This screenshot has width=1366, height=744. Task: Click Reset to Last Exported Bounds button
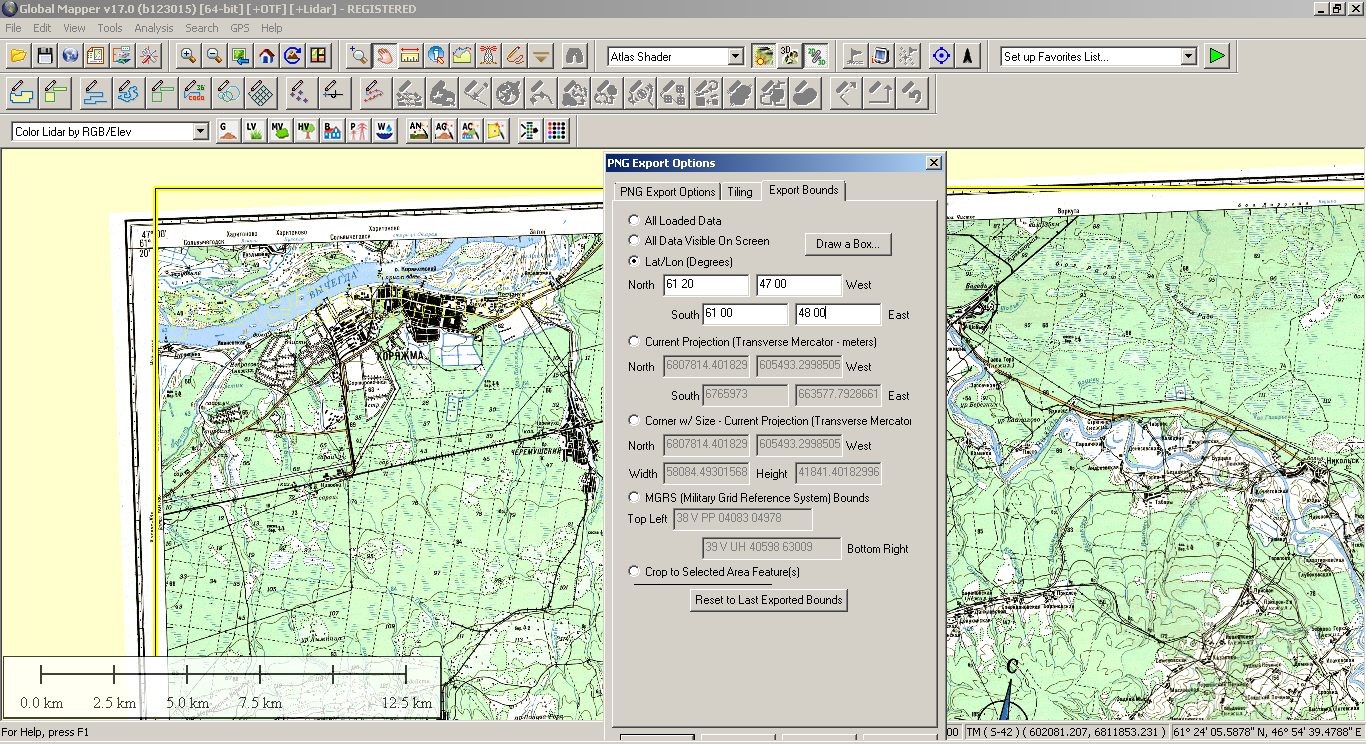[769, 600]
